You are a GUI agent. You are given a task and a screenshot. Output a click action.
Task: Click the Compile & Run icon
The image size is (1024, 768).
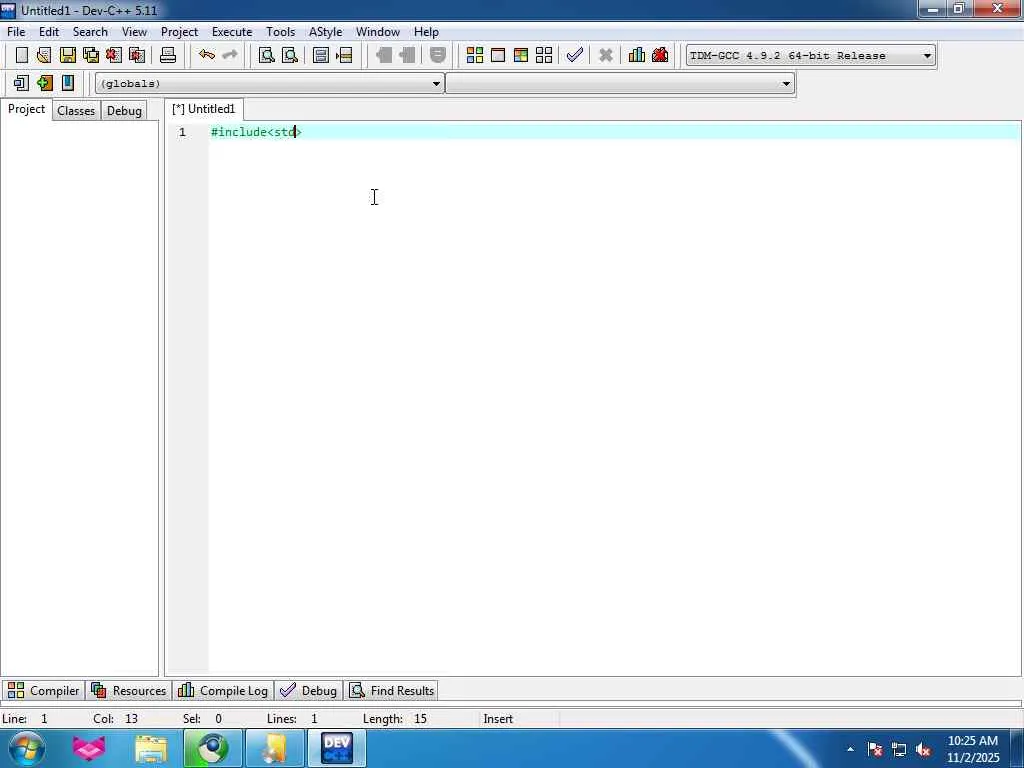[520, 56]
